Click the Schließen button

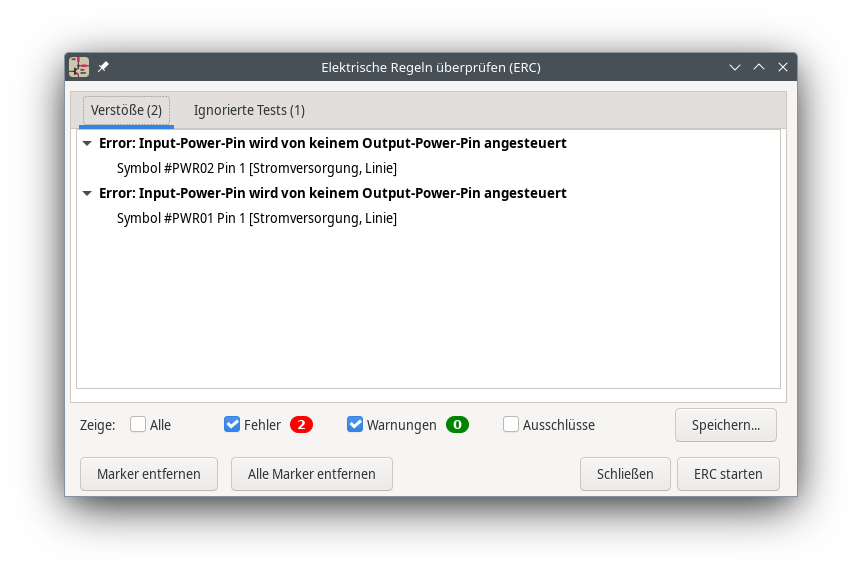pos(625,474)
